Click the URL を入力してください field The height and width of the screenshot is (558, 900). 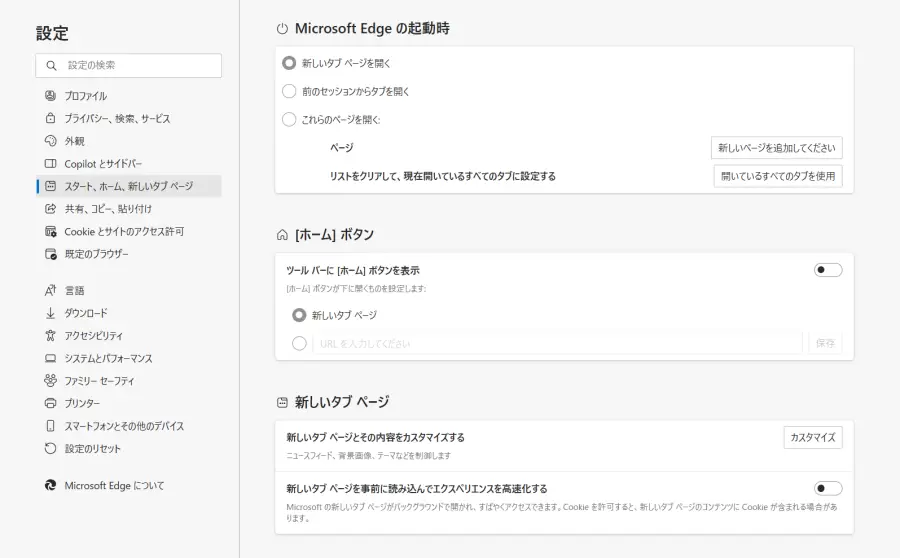tap(557, 343)
